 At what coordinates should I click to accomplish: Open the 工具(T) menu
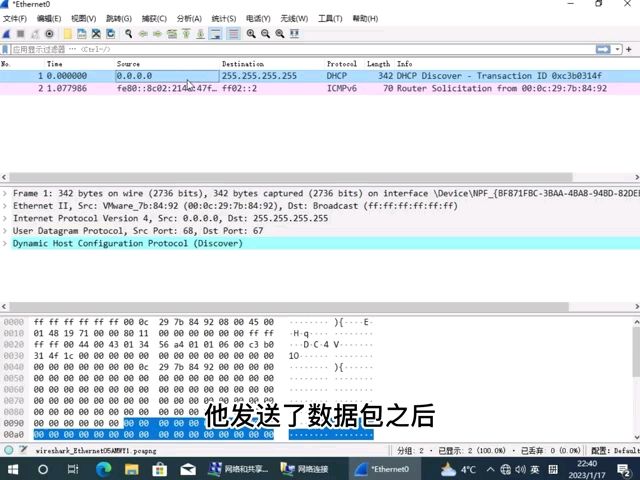point(330,19)
